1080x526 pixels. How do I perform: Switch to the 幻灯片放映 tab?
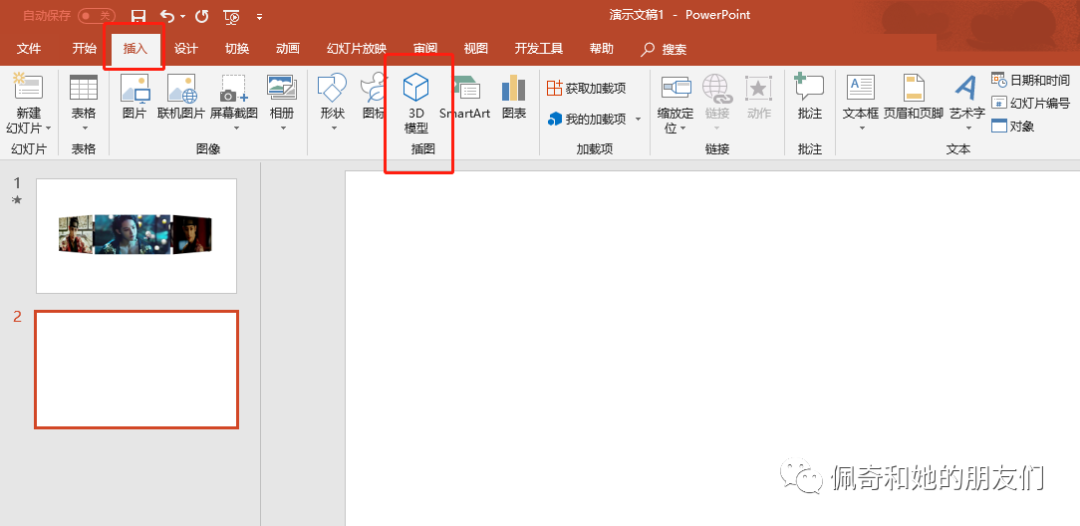[357, 49]
